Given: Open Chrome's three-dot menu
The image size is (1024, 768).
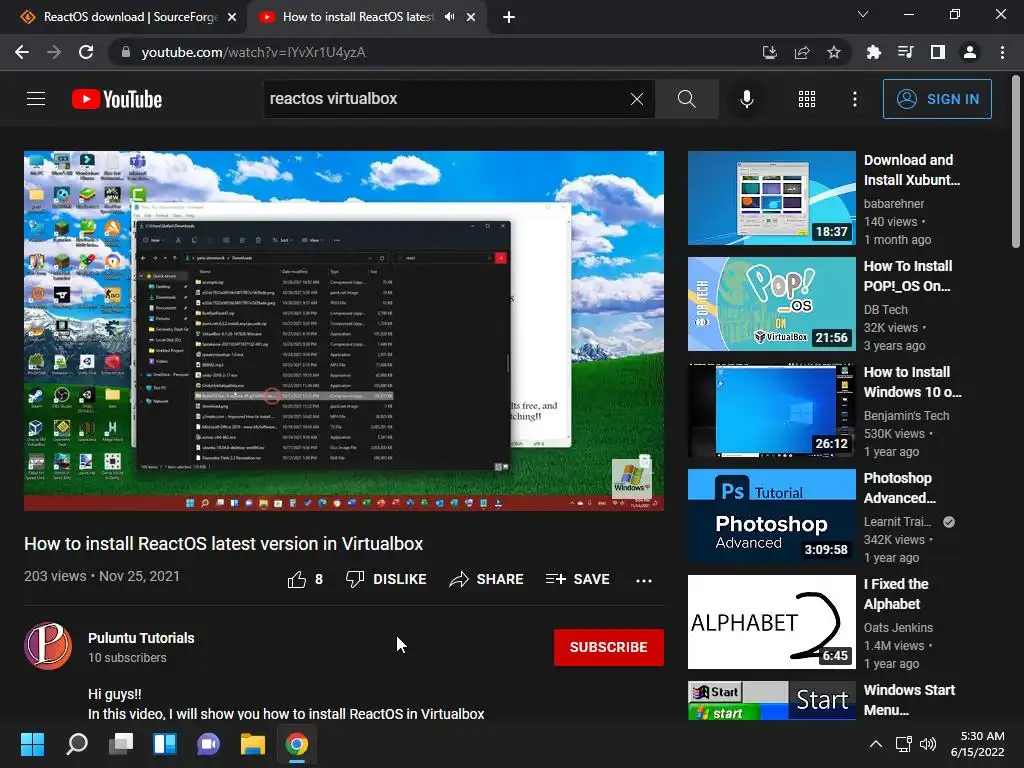Looking at the screenshot, I should tap(1002, 52).
